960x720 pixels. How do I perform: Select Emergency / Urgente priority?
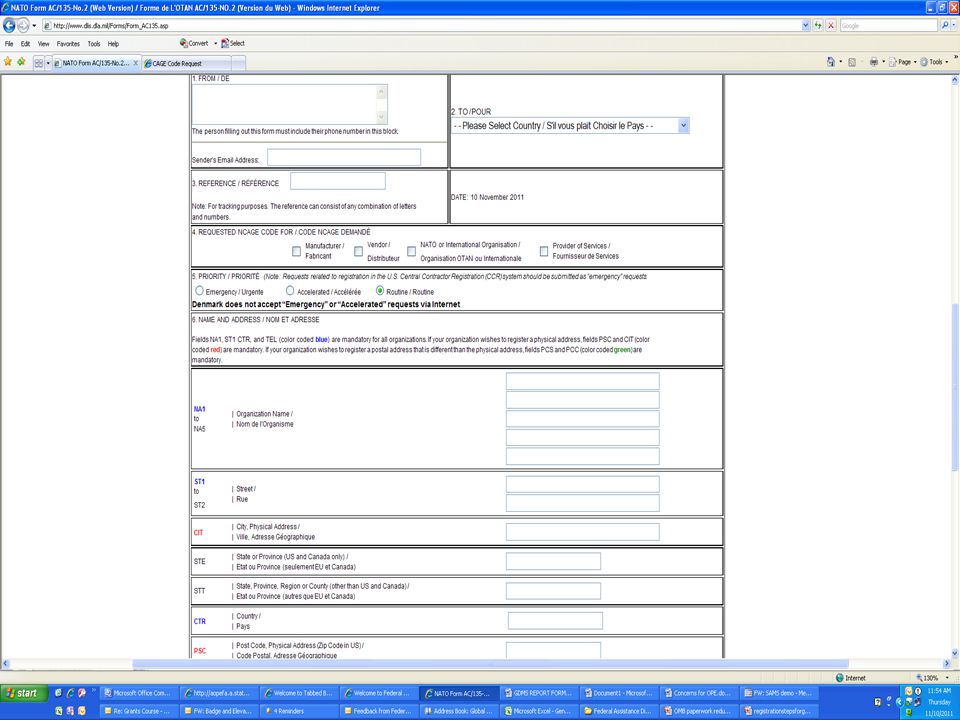click(x=200, y=291)
